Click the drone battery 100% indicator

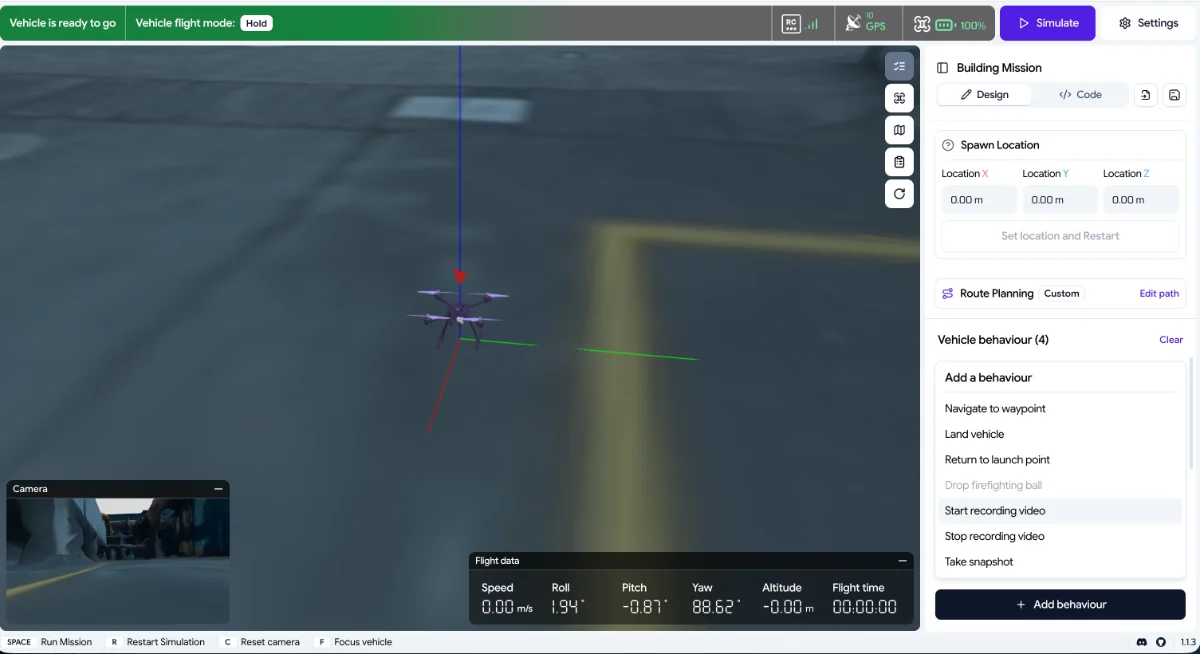tap(949, 24)
